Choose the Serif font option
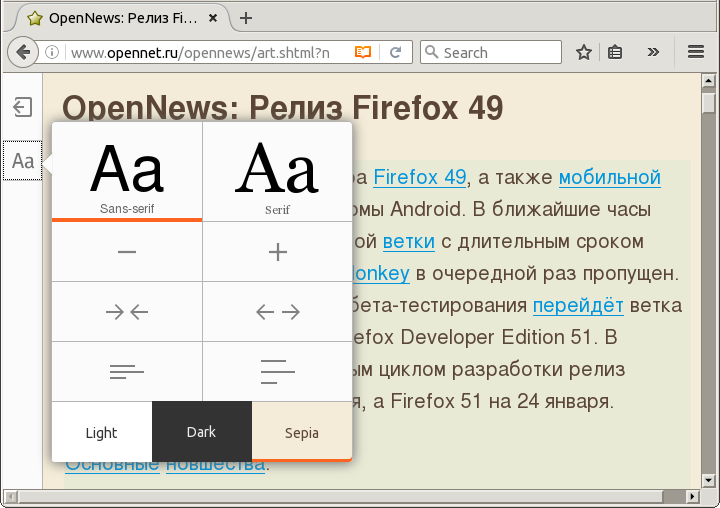The height and width of the screenshot is (508, 720). tap(277, 172)
